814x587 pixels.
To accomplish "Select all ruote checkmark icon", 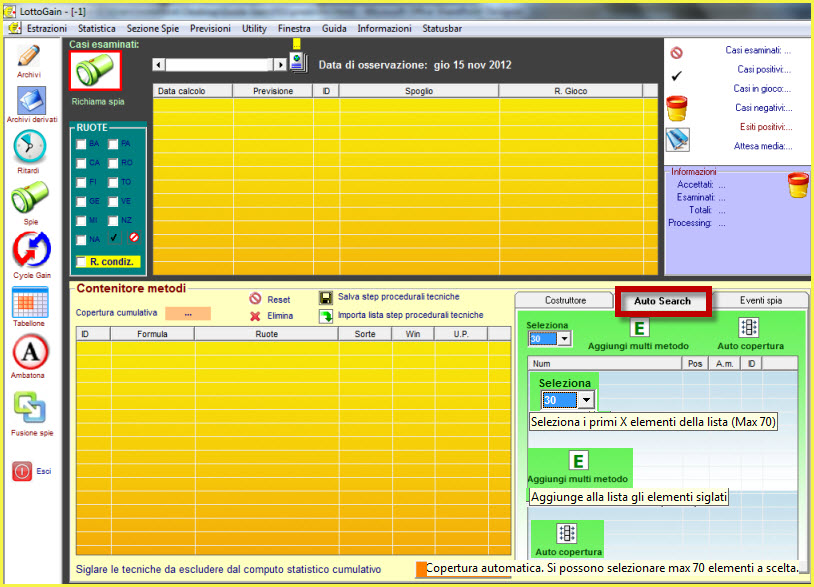I will click(114, 238).
